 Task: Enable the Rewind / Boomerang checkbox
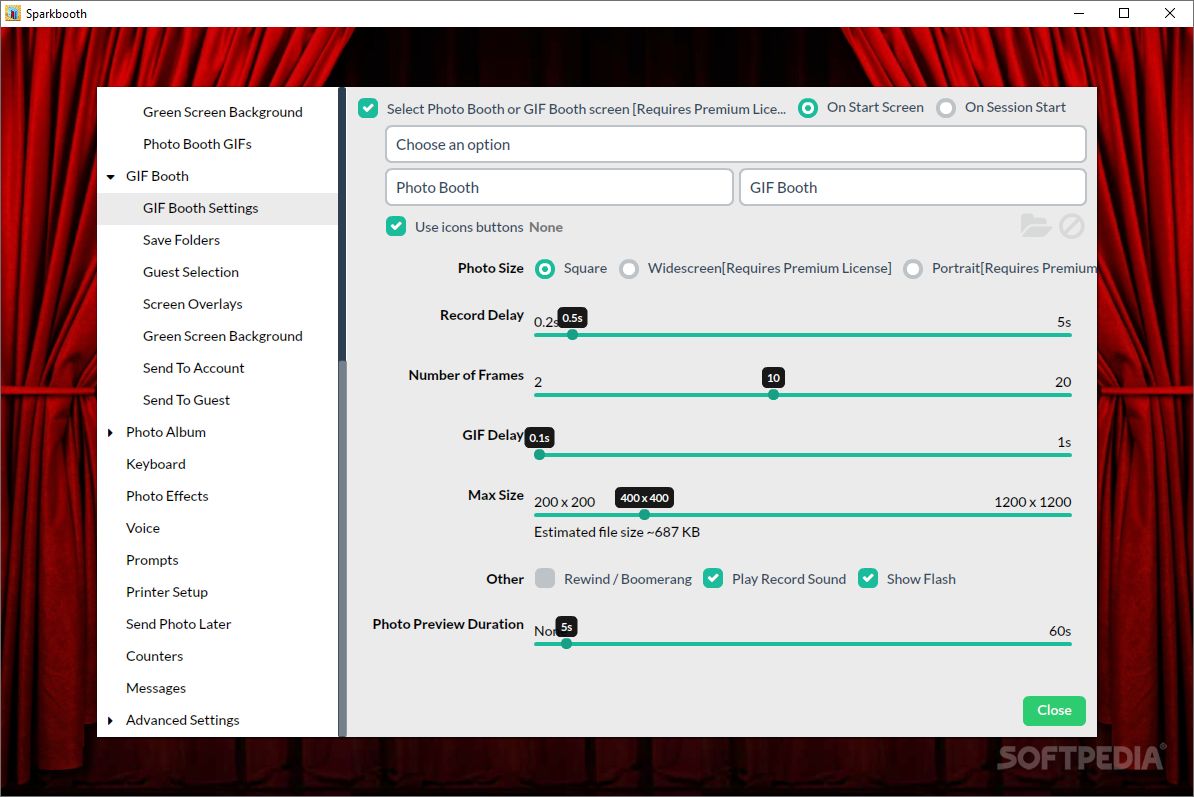click(x=544, y=579)
